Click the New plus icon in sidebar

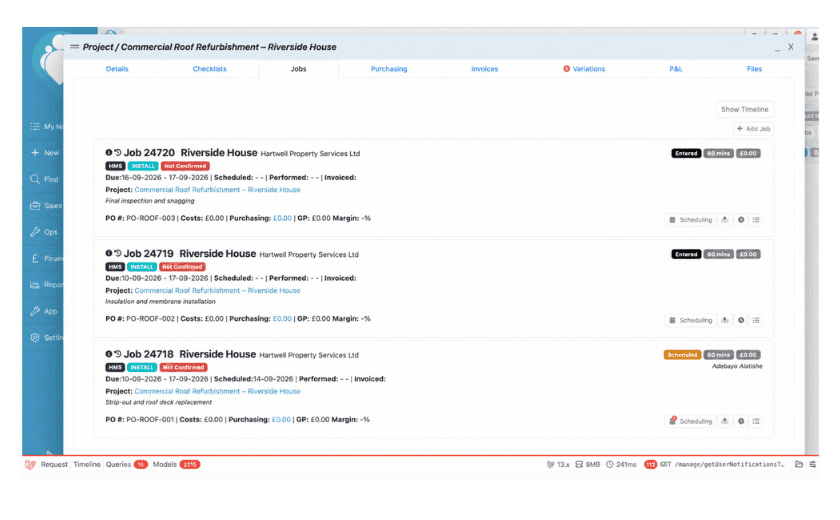point(35,153)
